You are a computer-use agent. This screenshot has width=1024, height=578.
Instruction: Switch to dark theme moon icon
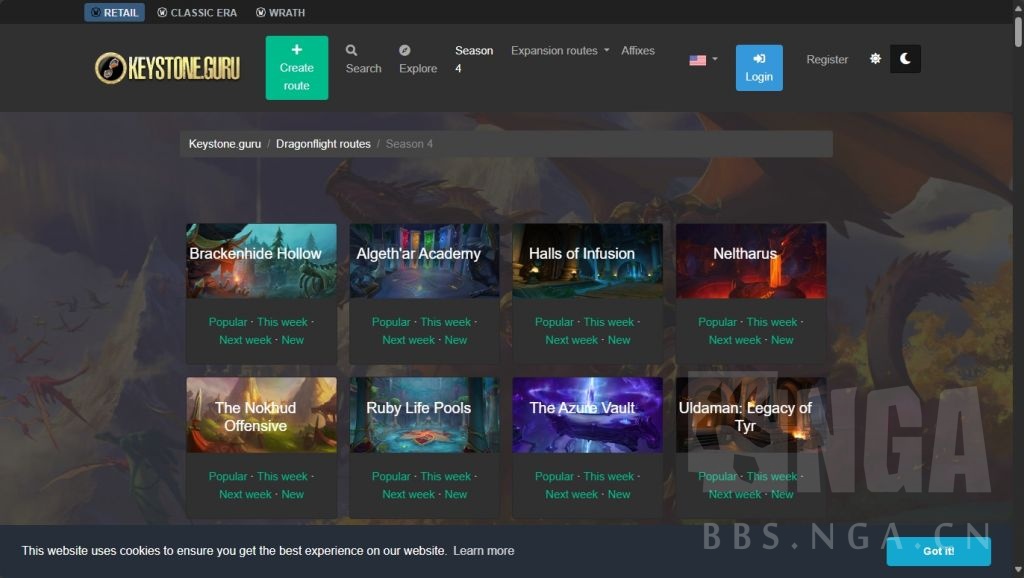(x=905, y=59)
